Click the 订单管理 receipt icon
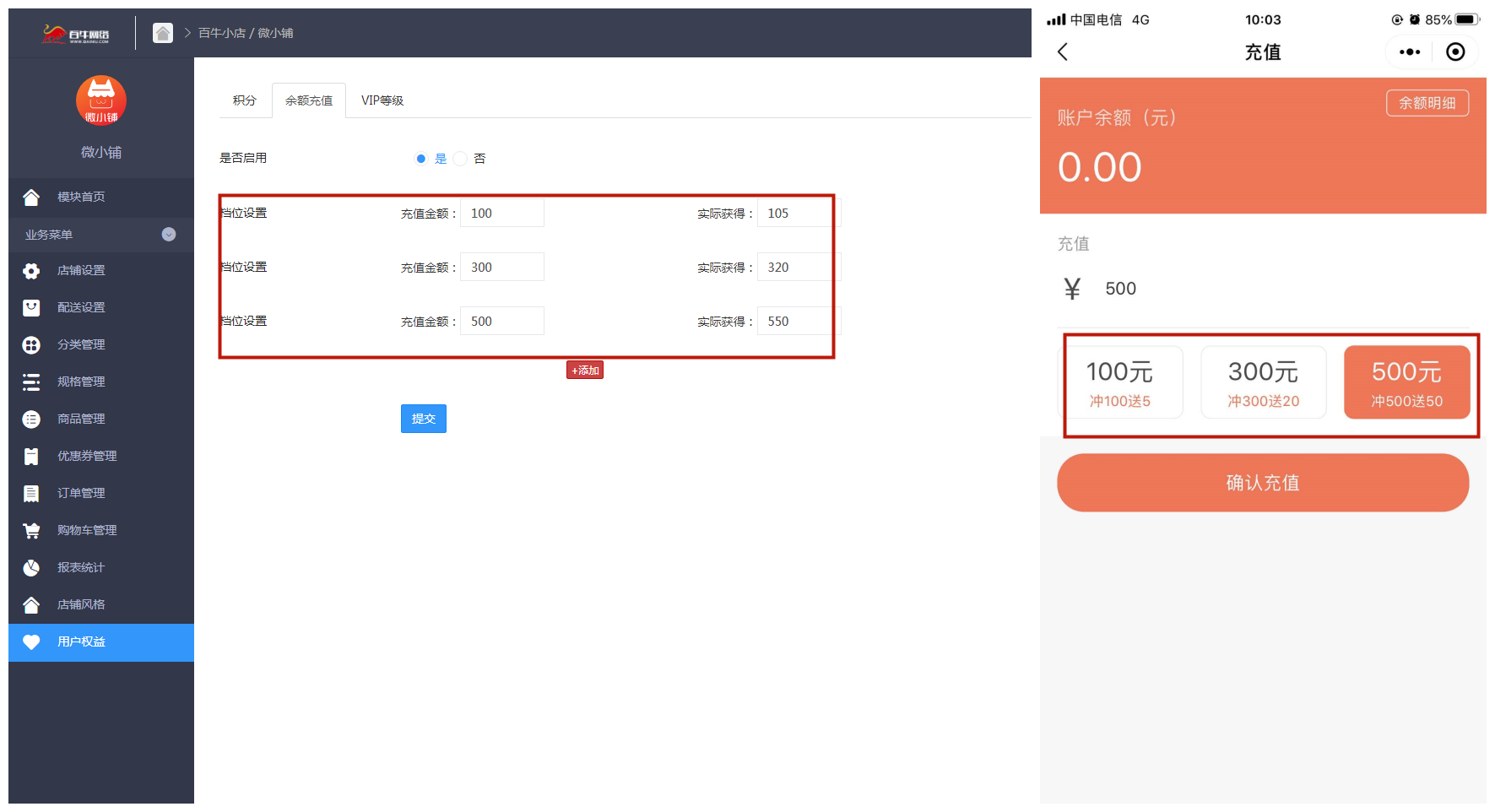 tap(31, 494)
